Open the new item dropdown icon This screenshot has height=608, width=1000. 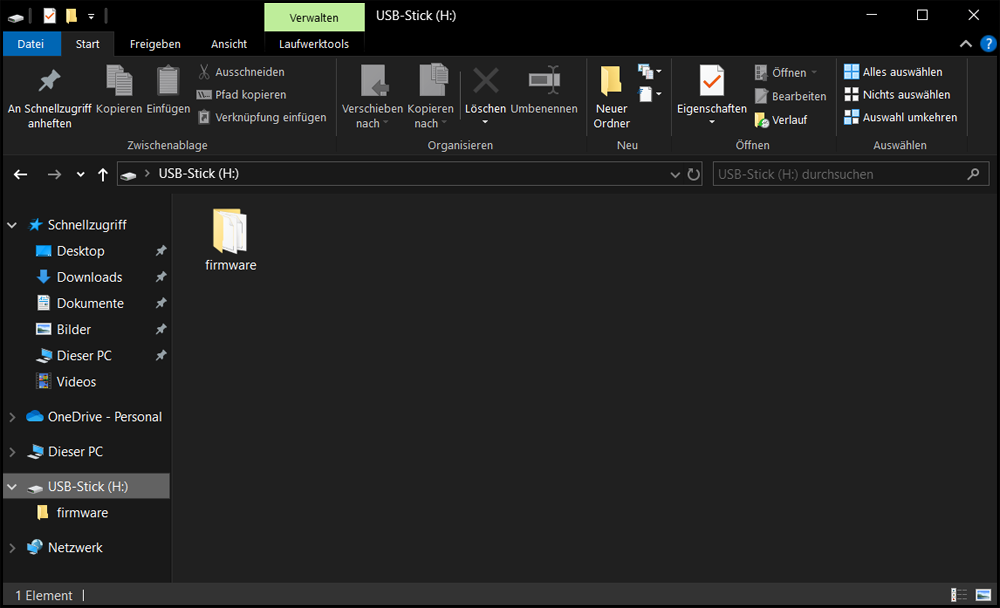tap(650, 71)
